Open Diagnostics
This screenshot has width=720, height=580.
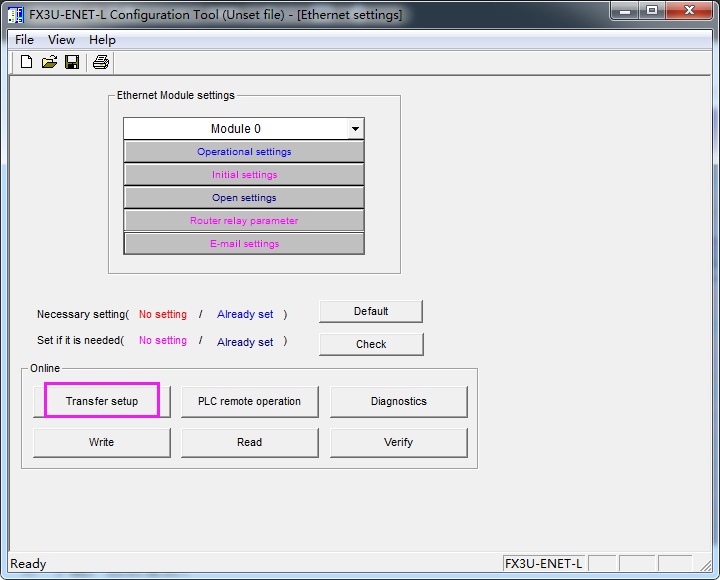[x=399, y=401]
